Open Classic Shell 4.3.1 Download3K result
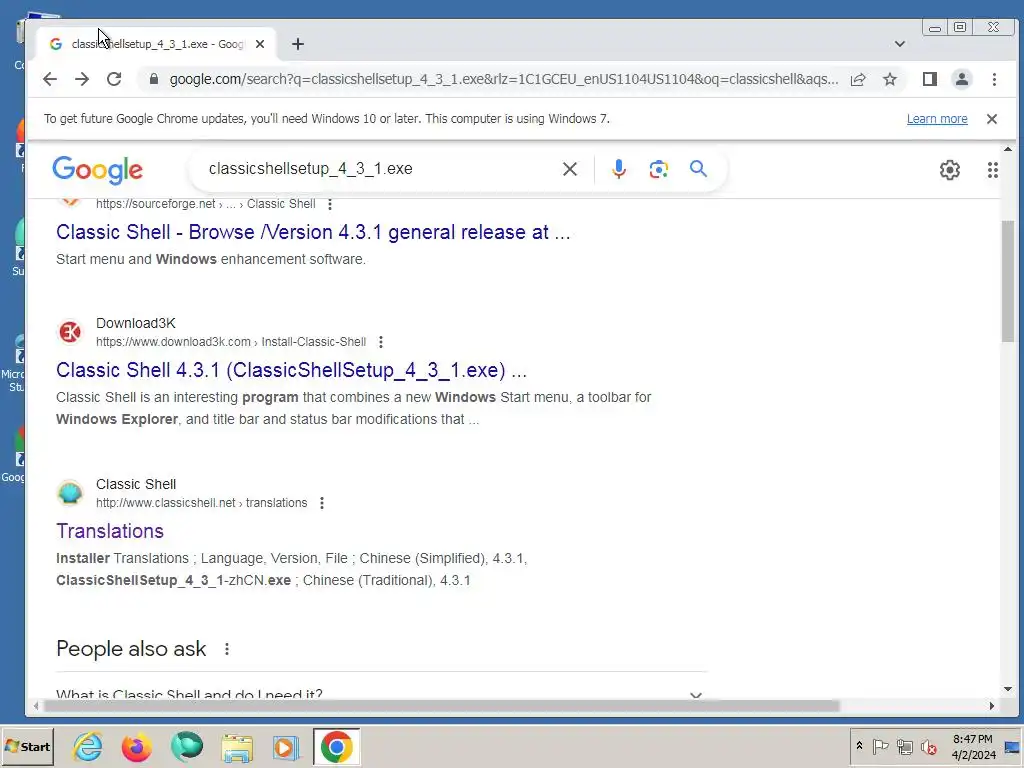1024x768 pixels. 291,370
